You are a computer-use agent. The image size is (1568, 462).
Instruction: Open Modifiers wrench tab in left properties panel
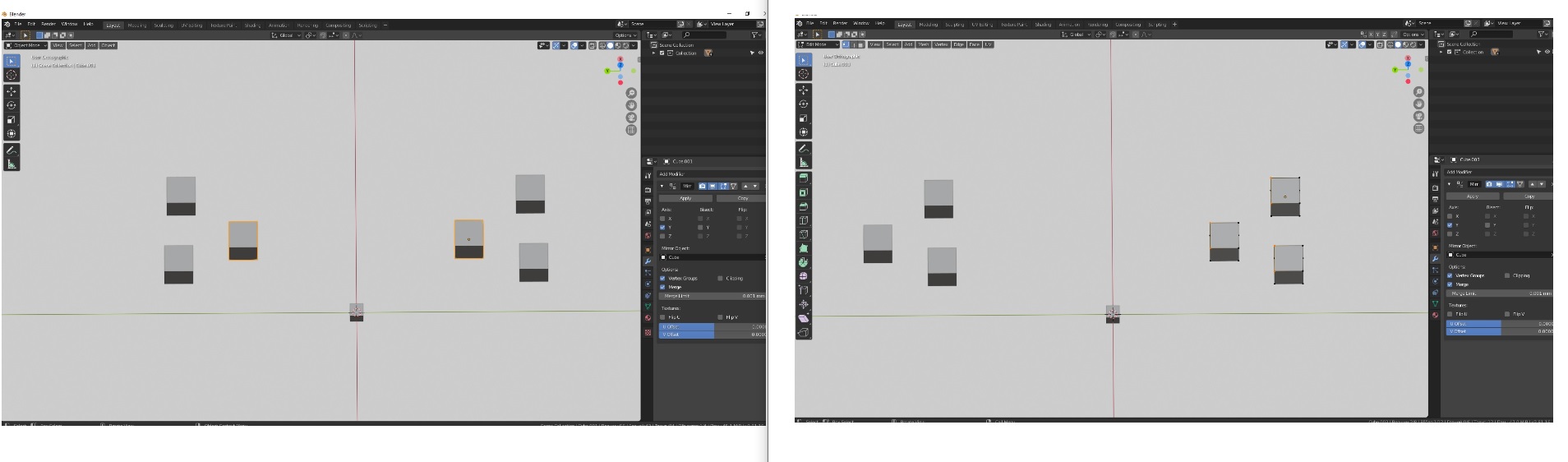[x=648, y=261]
